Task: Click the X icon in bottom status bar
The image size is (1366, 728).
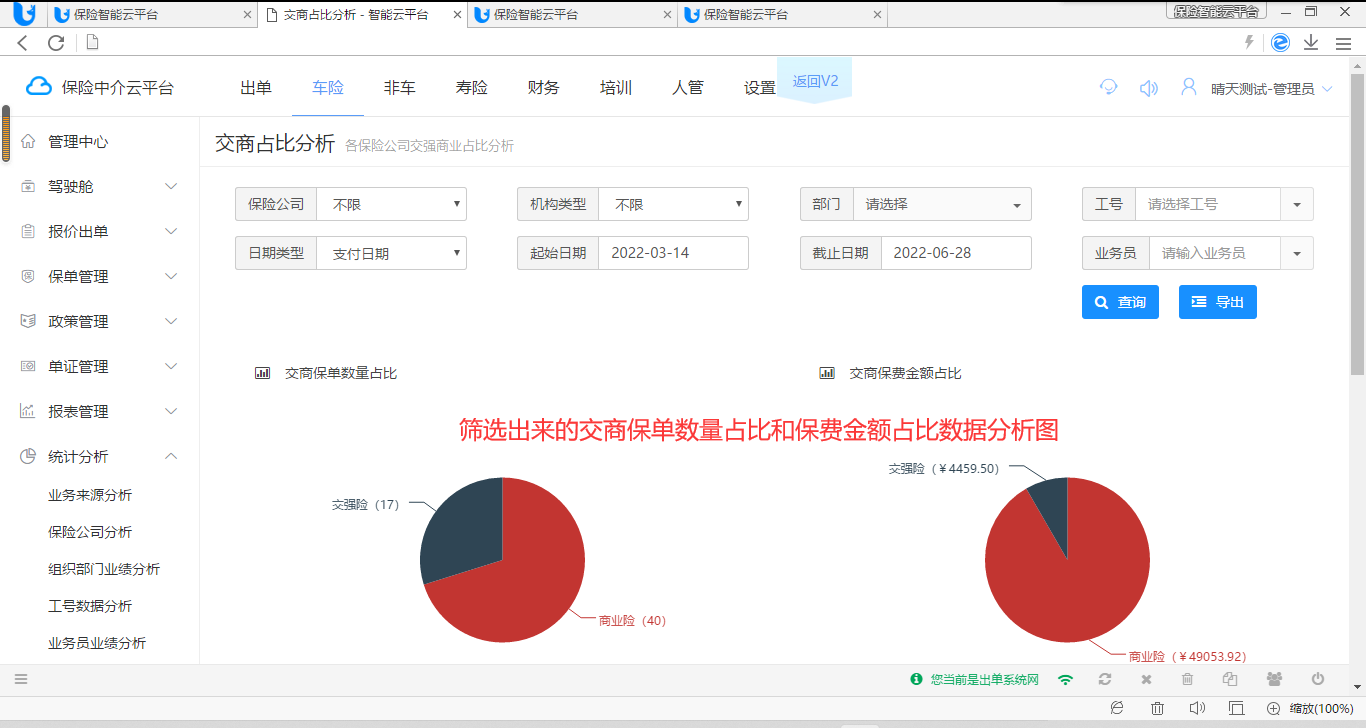Action: [1147, 679]
